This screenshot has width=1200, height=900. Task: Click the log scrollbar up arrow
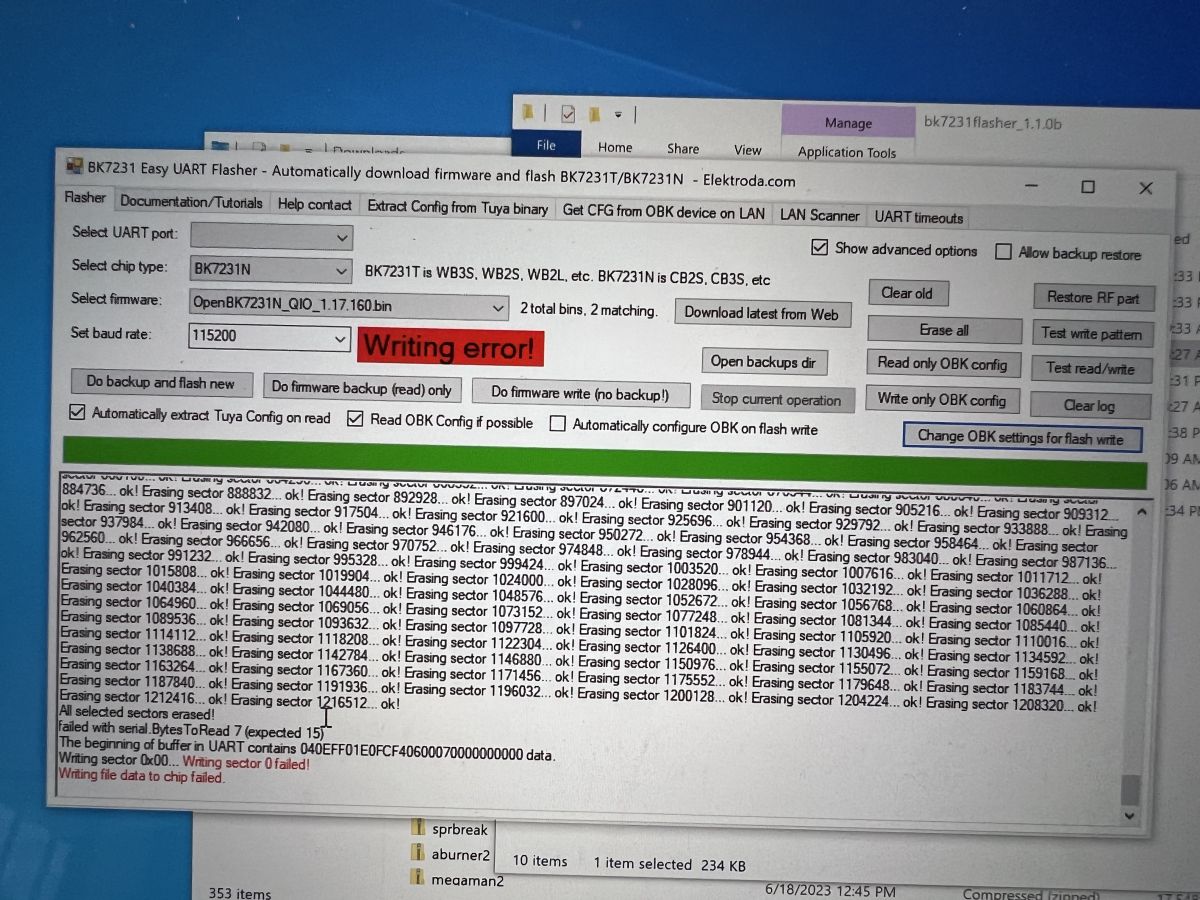1142,511
